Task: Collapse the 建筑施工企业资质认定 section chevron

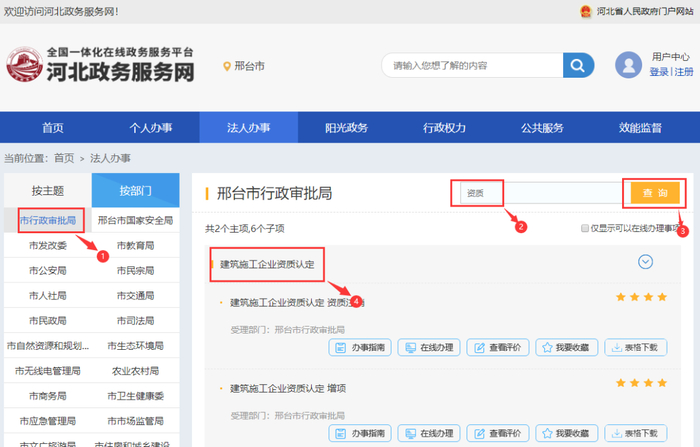Action: click(645, 262)
